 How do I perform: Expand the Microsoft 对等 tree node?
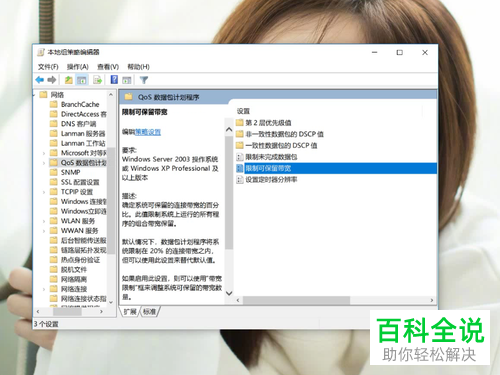tap(44, 153)
